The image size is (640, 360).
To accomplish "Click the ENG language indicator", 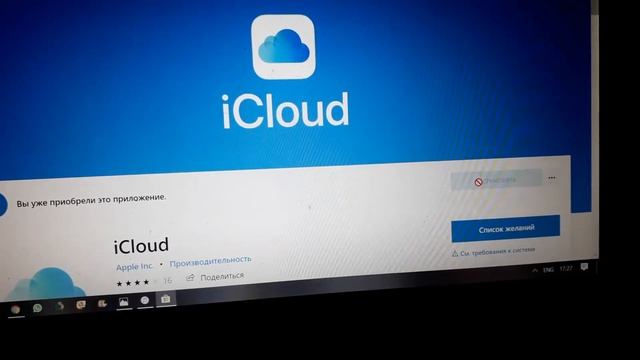I will [548, 270].
